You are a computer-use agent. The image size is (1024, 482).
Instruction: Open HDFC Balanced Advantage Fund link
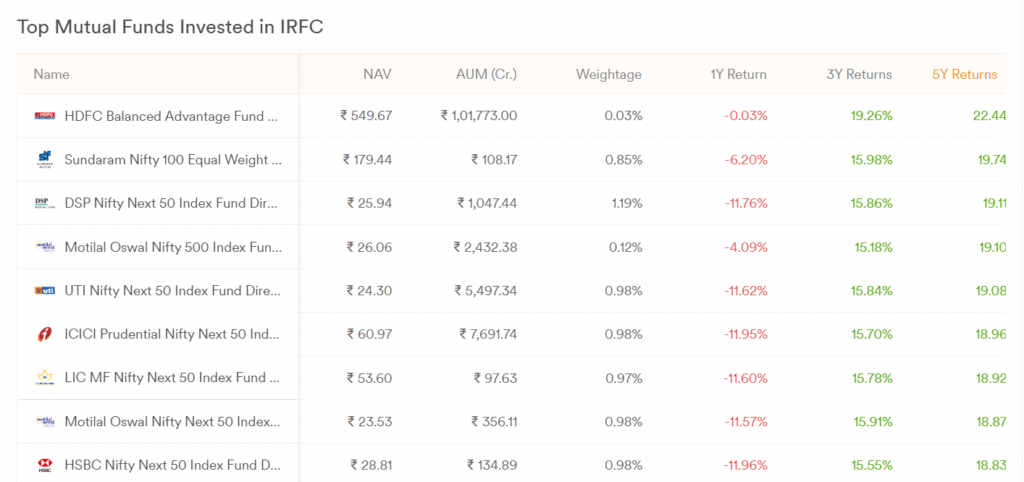(x=173, y=116)
